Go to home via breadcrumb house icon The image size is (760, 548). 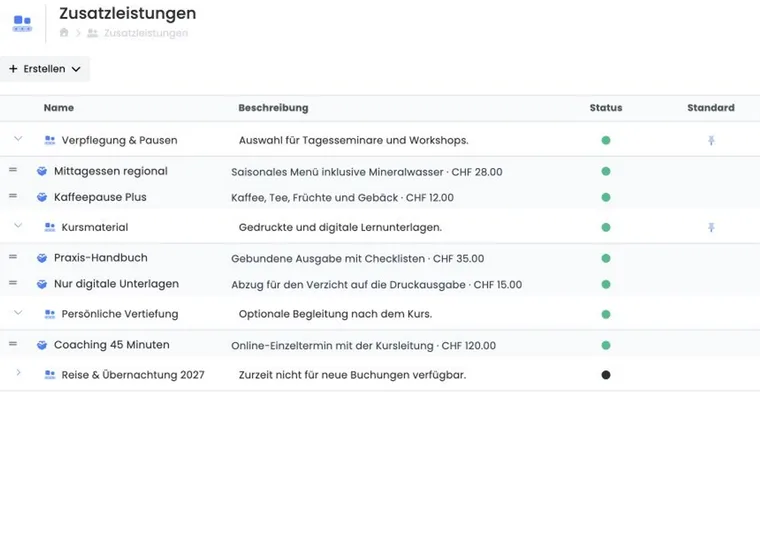[x=64, y=33]
